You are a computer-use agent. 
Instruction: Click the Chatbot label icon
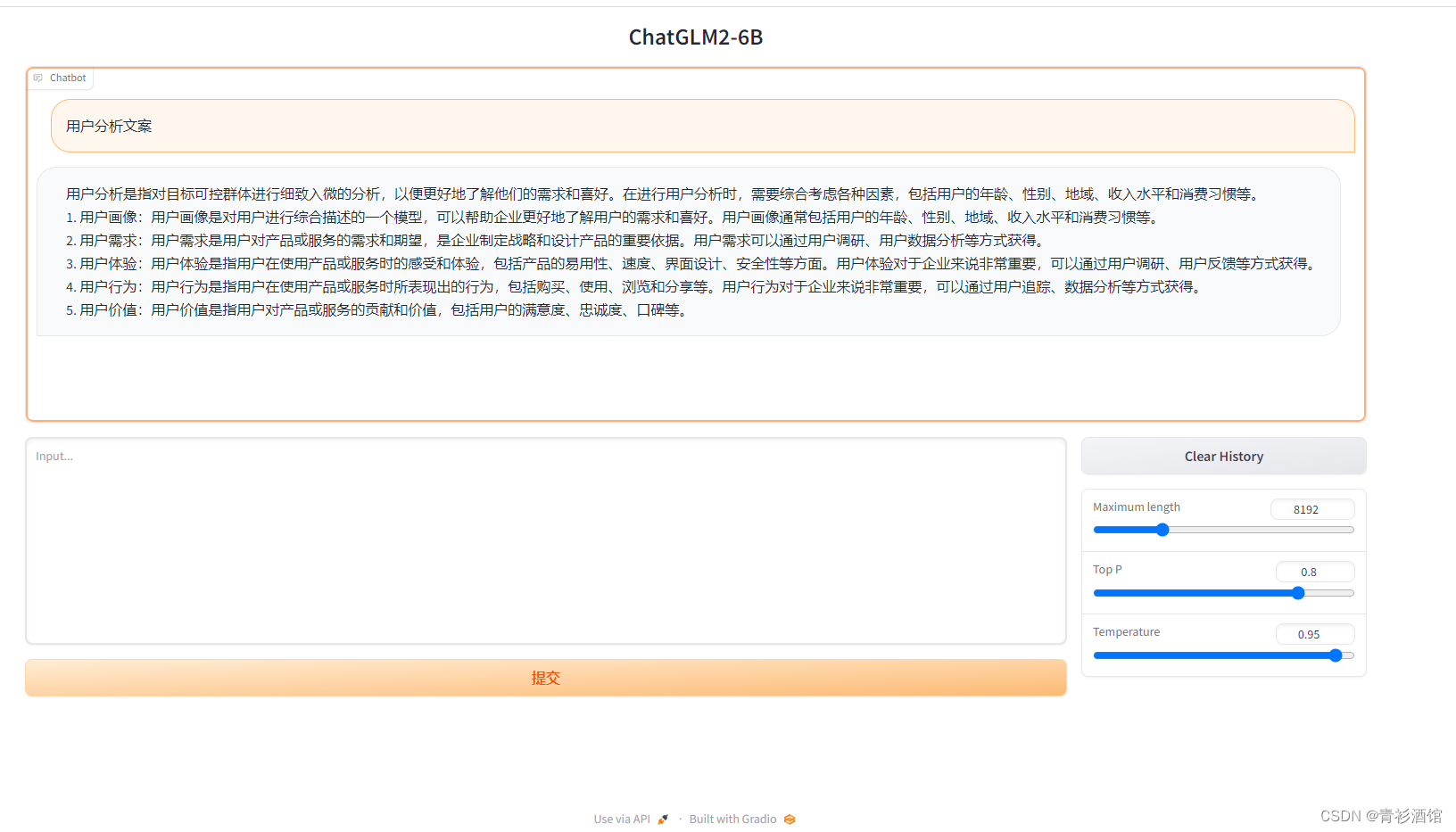click(38, 78)
